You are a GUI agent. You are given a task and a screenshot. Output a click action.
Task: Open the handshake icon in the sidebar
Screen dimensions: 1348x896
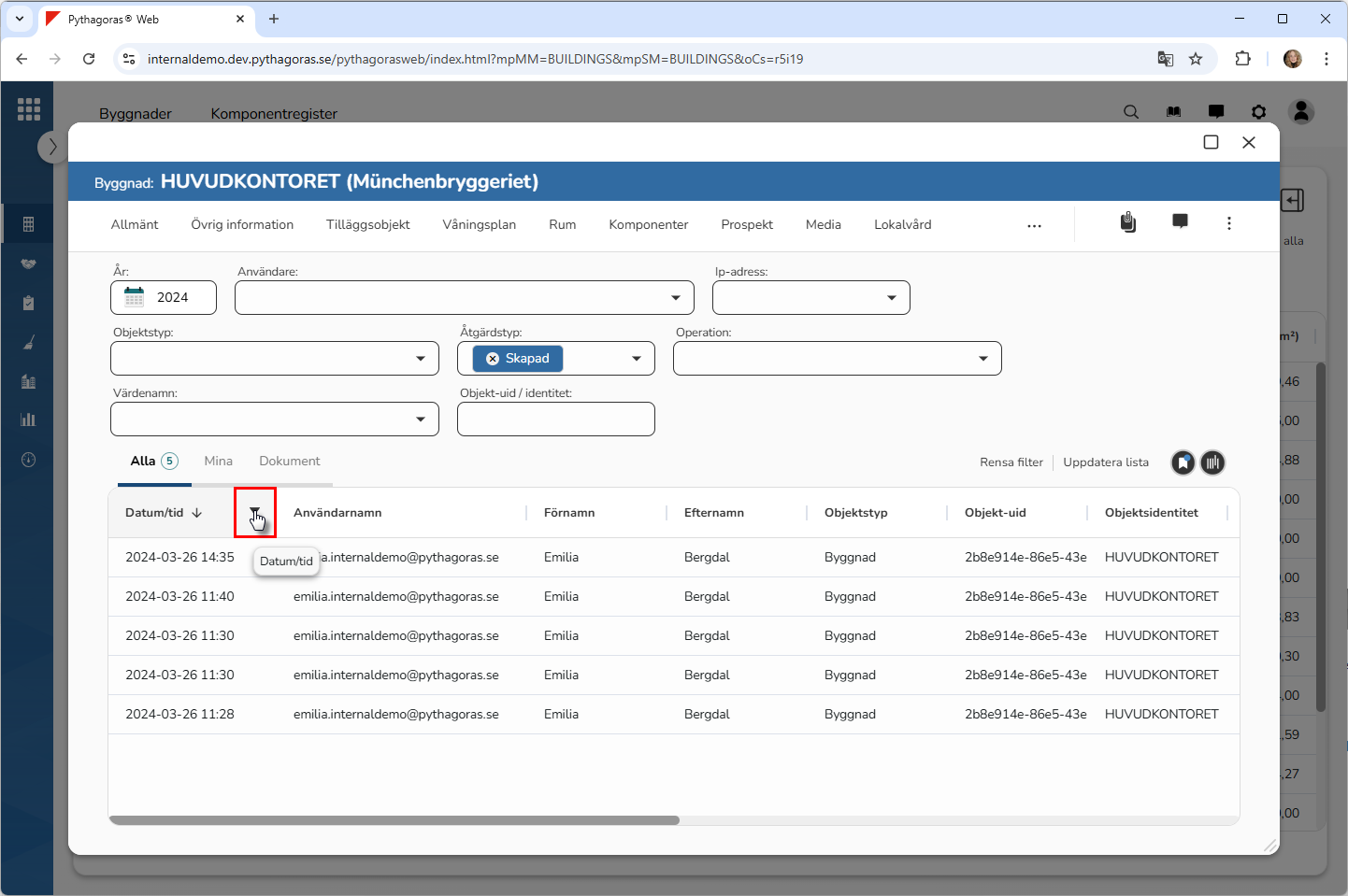coord(28,263)
